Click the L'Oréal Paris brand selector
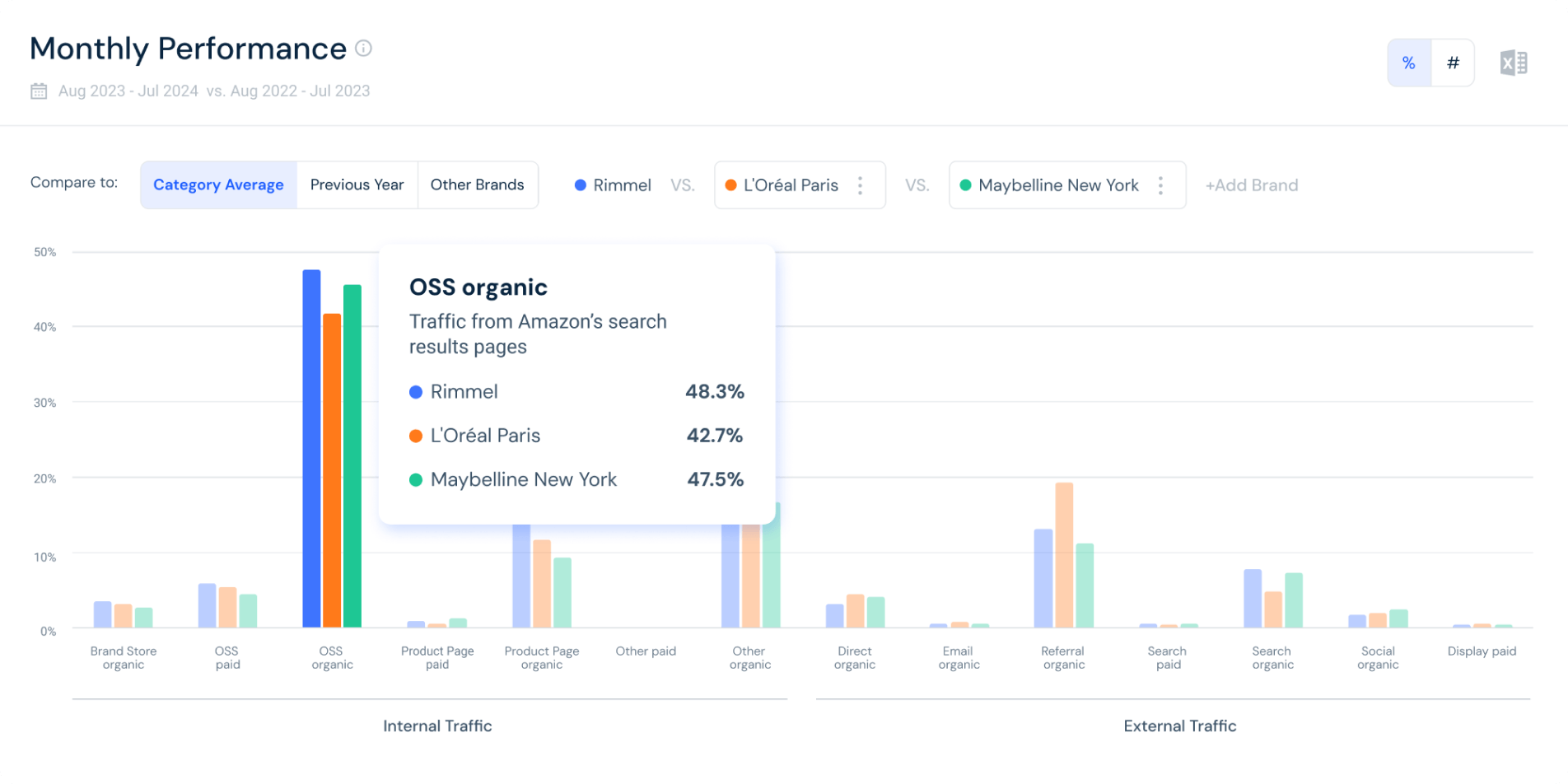 (800, 185)
